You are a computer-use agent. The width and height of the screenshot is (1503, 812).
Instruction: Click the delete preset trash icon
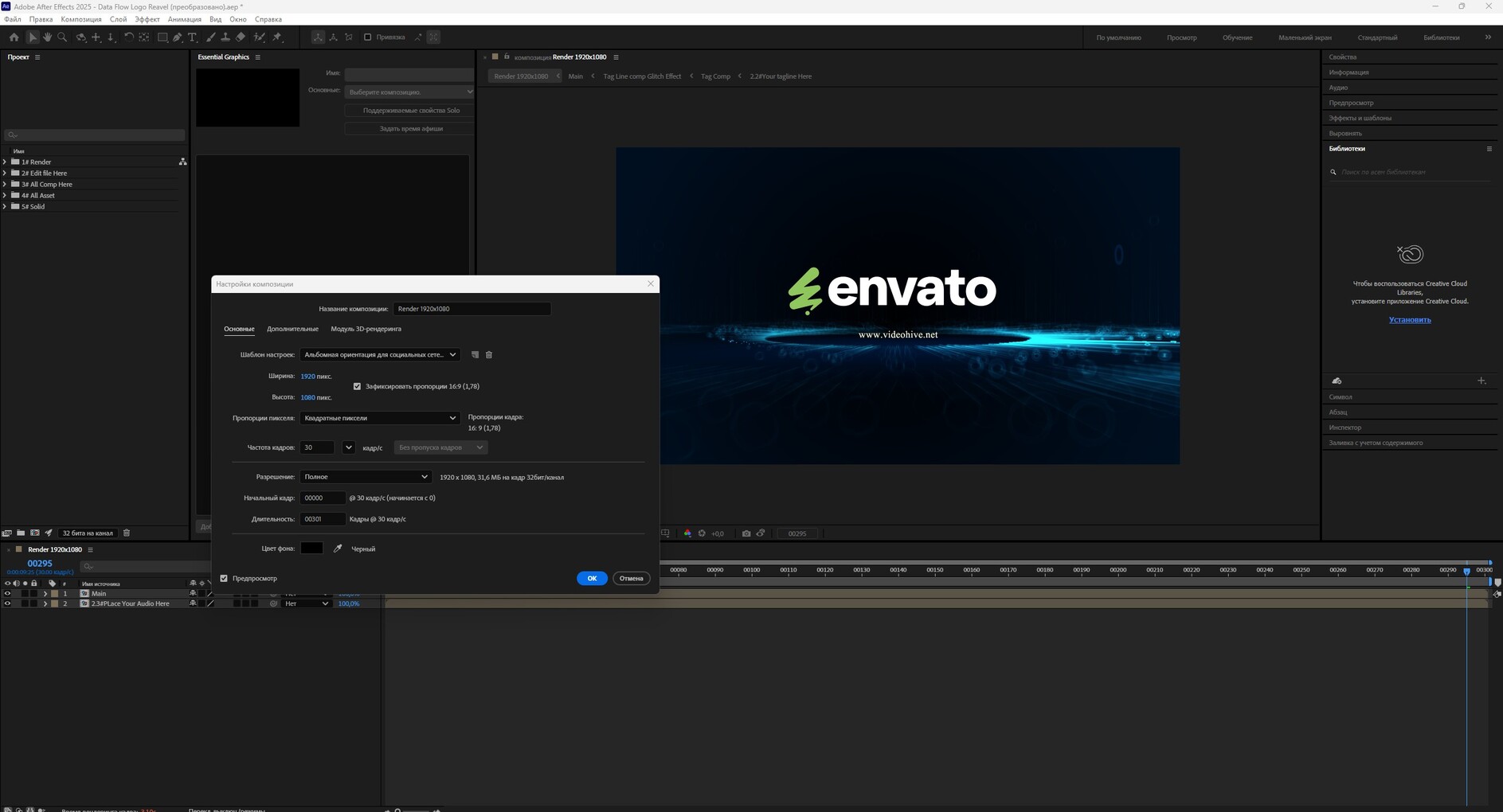tap(489, 355)
